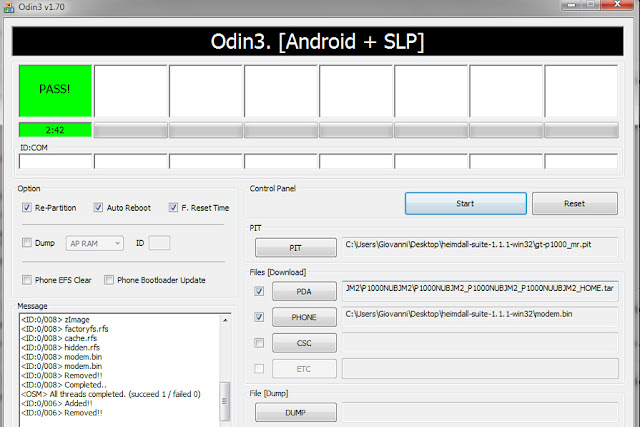Toggle the F. Reset Time checkbox

click(173, 207)
